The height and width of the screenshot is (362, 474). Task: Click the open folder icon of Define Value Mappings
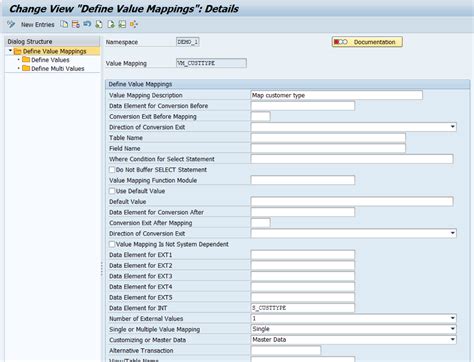[18, 51]
